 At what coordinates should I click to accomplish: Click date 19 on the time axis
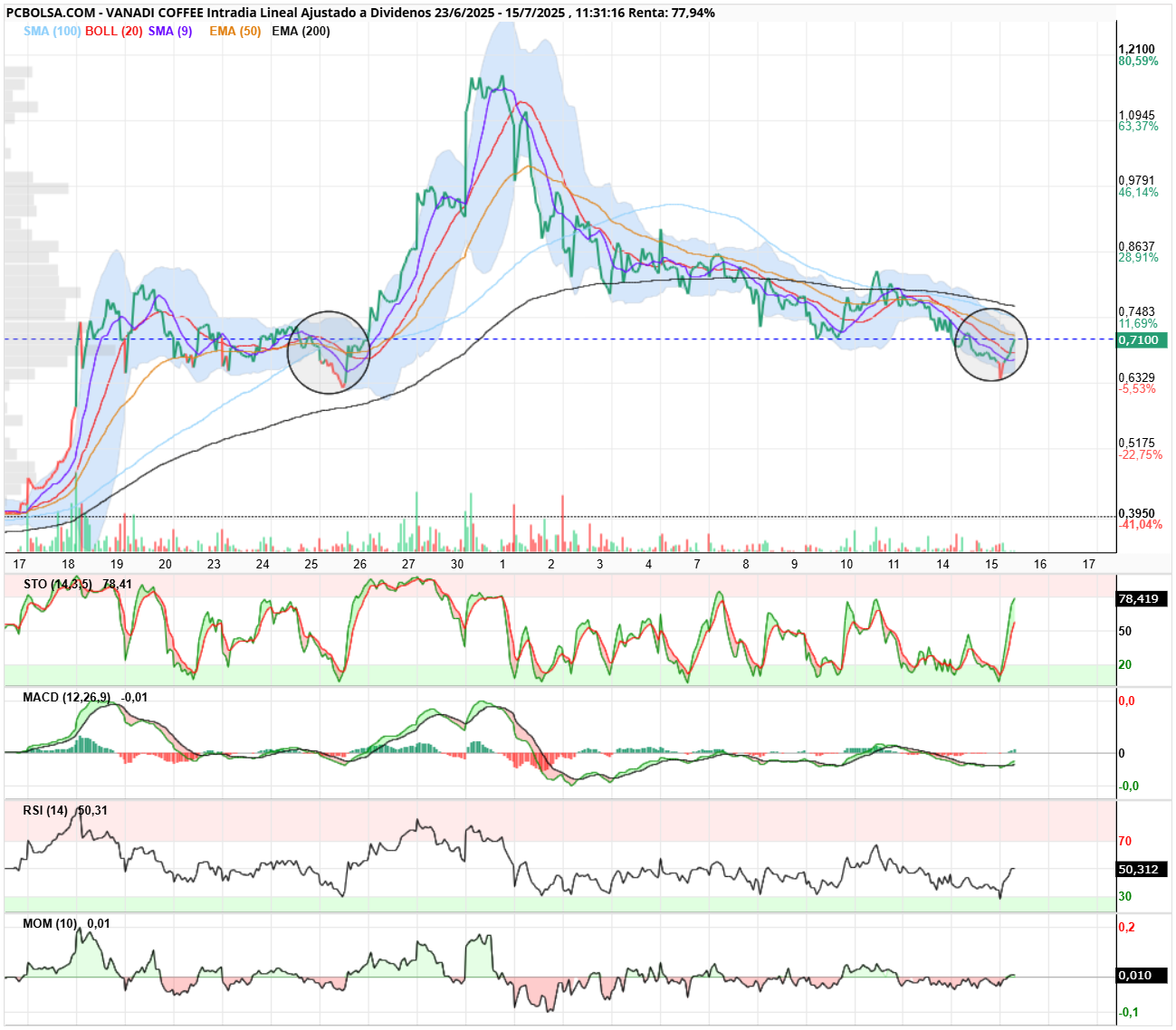(117, 564)
